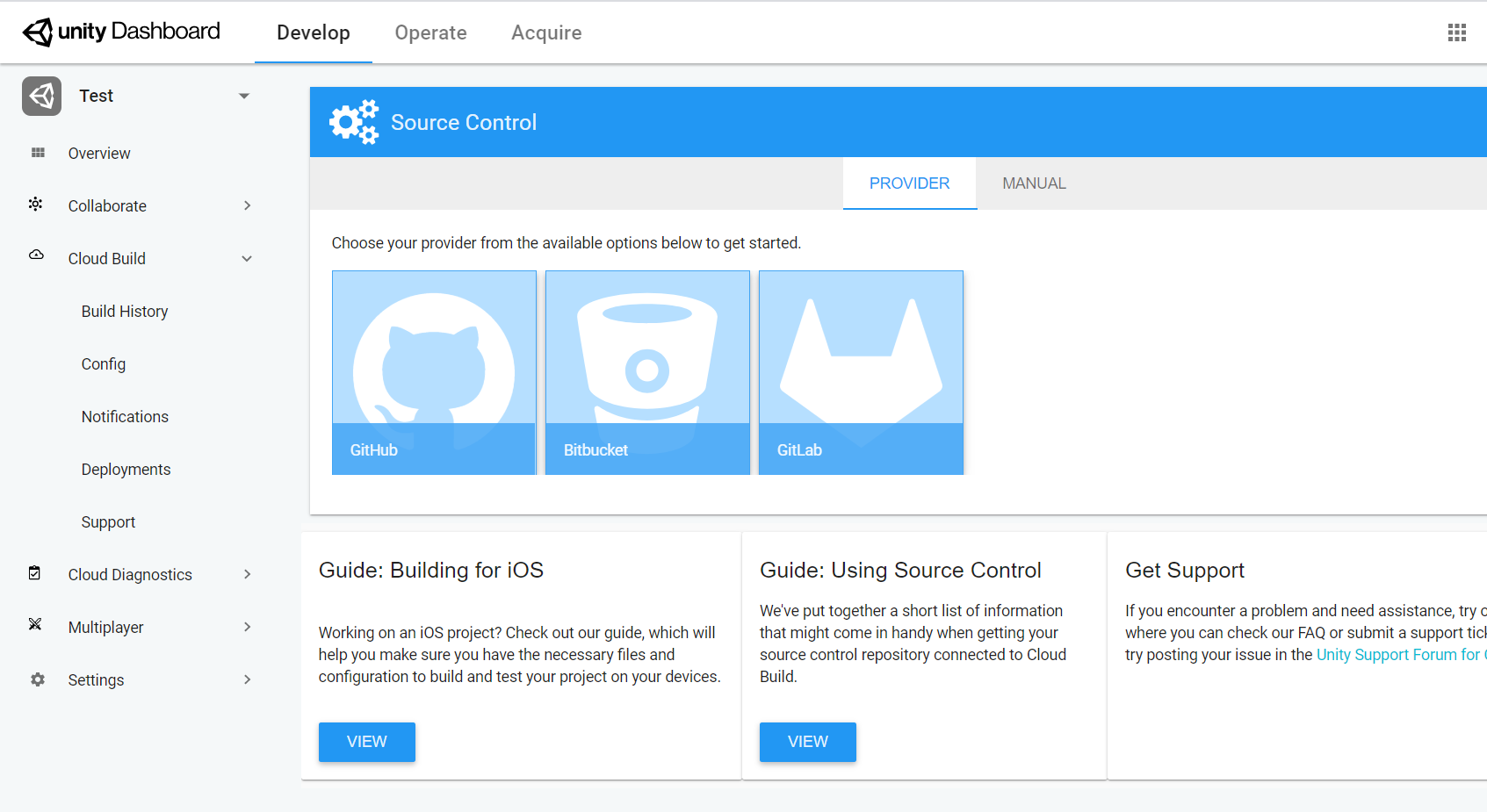Click the 'Guide: Using Source Control' heading

click(900, 571)
